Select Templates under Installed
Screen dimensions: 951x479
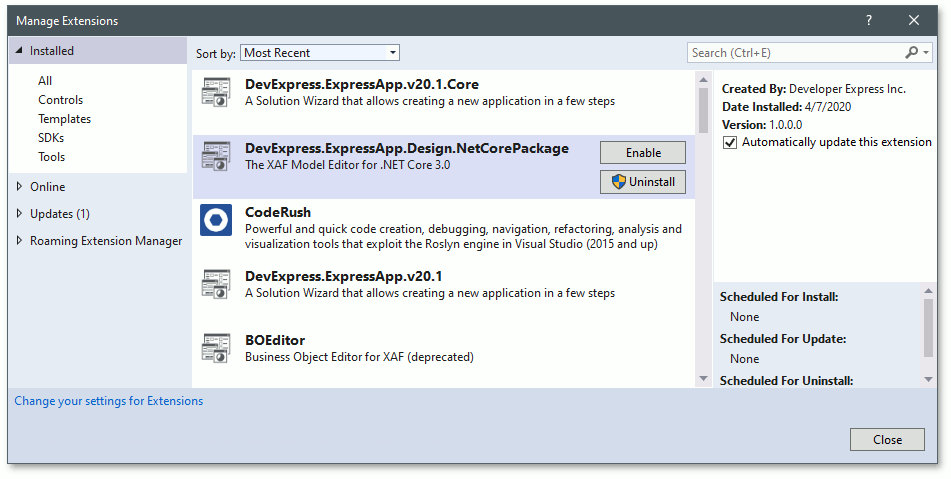[x=64, y=119]
